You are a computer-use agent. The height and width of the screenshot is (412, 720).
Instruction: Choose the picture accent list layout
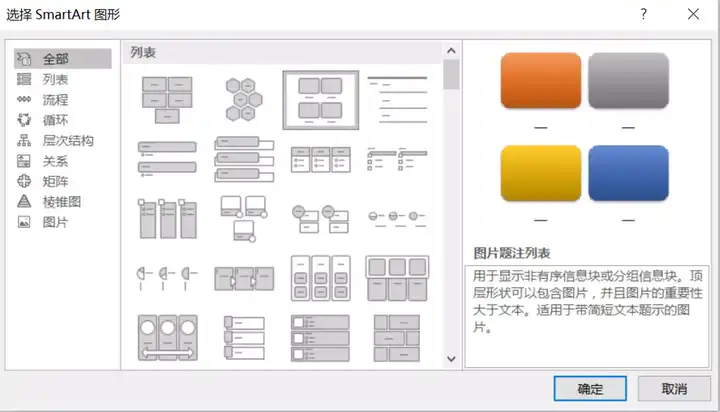click(167, 219)
